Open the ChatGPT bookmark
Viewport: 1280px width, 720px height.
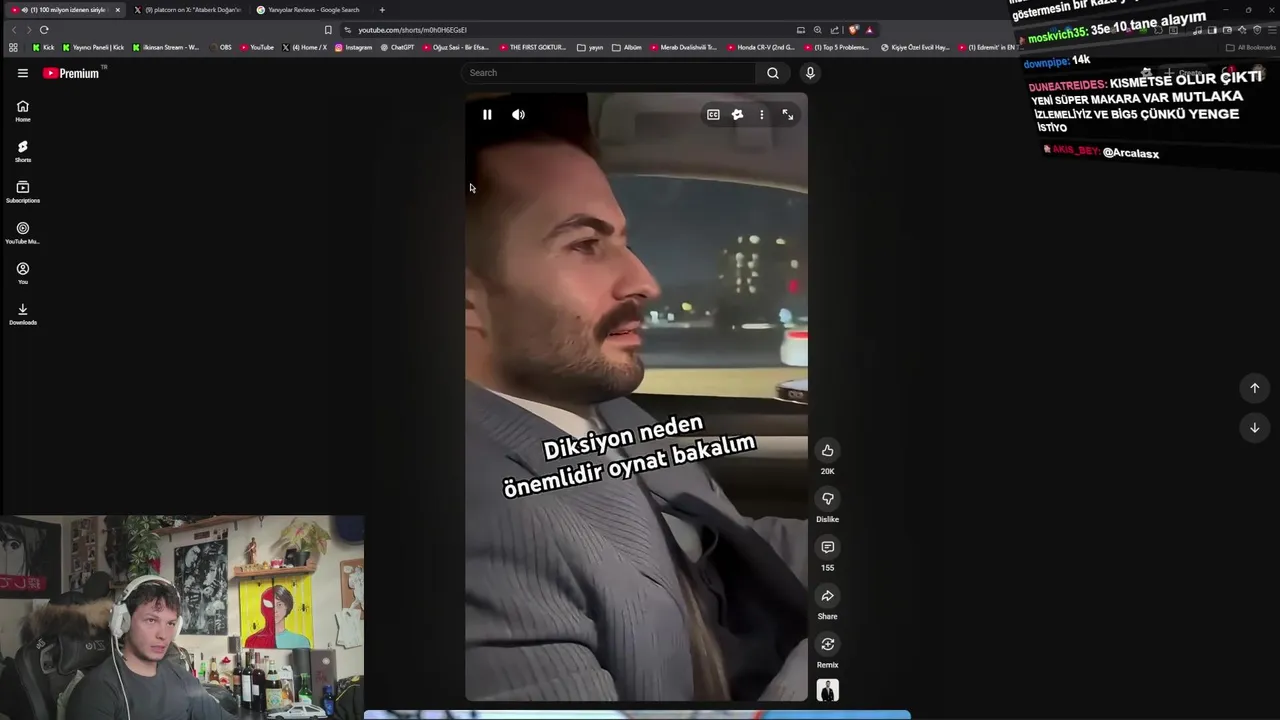397,47
